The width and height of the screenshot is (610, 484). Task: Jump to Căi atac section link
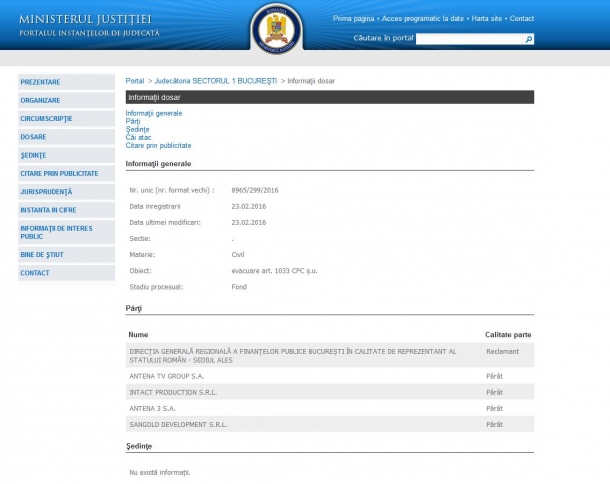click(x=139, y=137)
